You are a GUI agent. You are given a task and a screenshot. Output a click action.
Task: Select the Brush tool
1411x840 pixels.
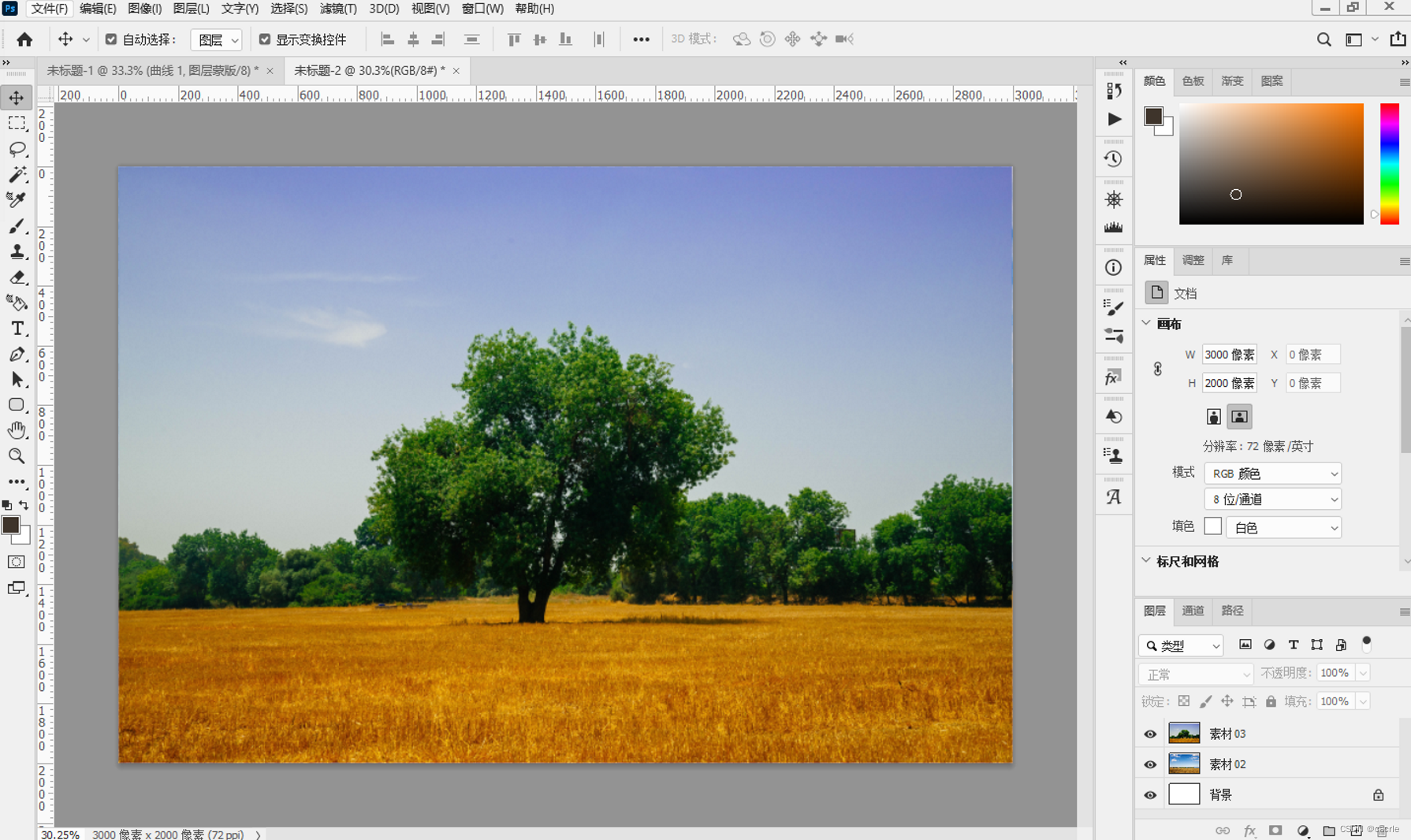(x=17, y=226)
